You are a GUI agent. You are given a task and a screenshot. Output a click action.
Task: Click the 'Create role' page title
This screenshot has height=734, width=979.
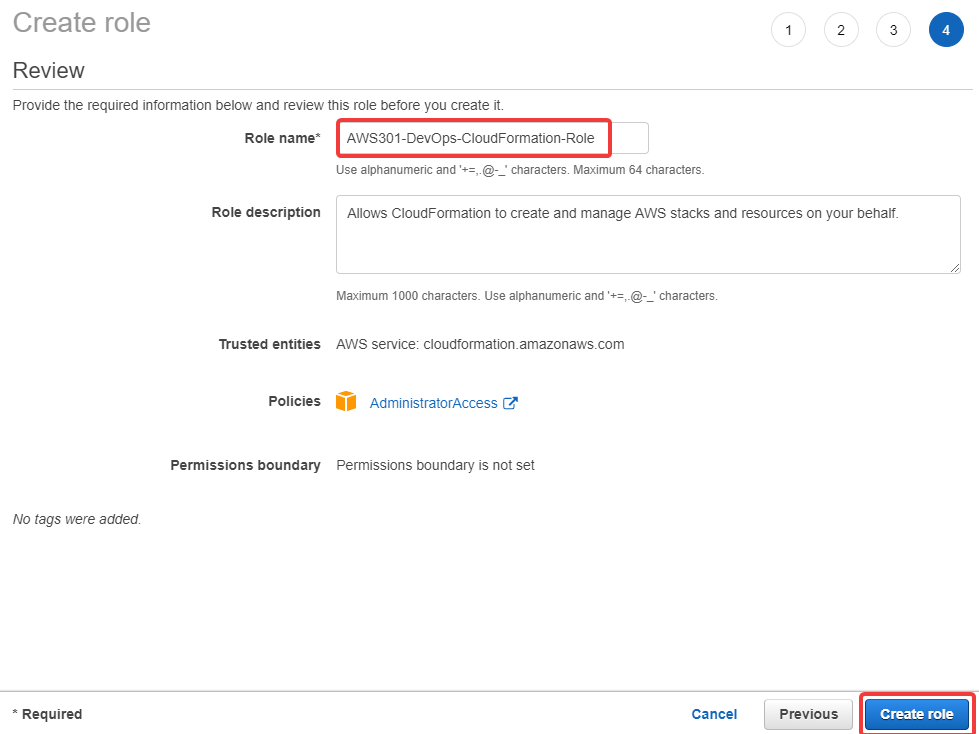tap(82, 23)
